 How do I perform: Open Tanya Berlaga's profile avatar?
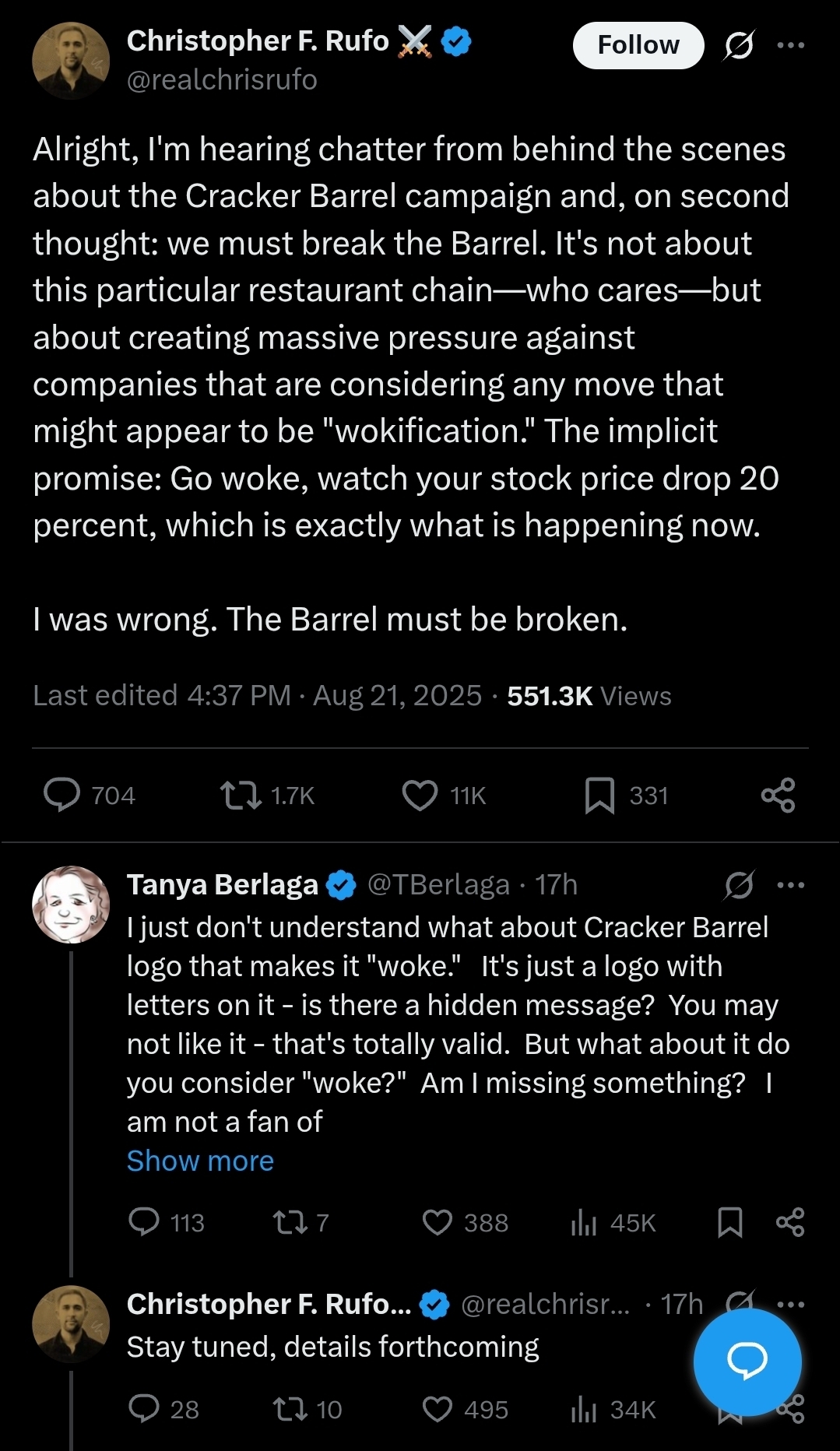pyautogui.click(x=71, y=905)
